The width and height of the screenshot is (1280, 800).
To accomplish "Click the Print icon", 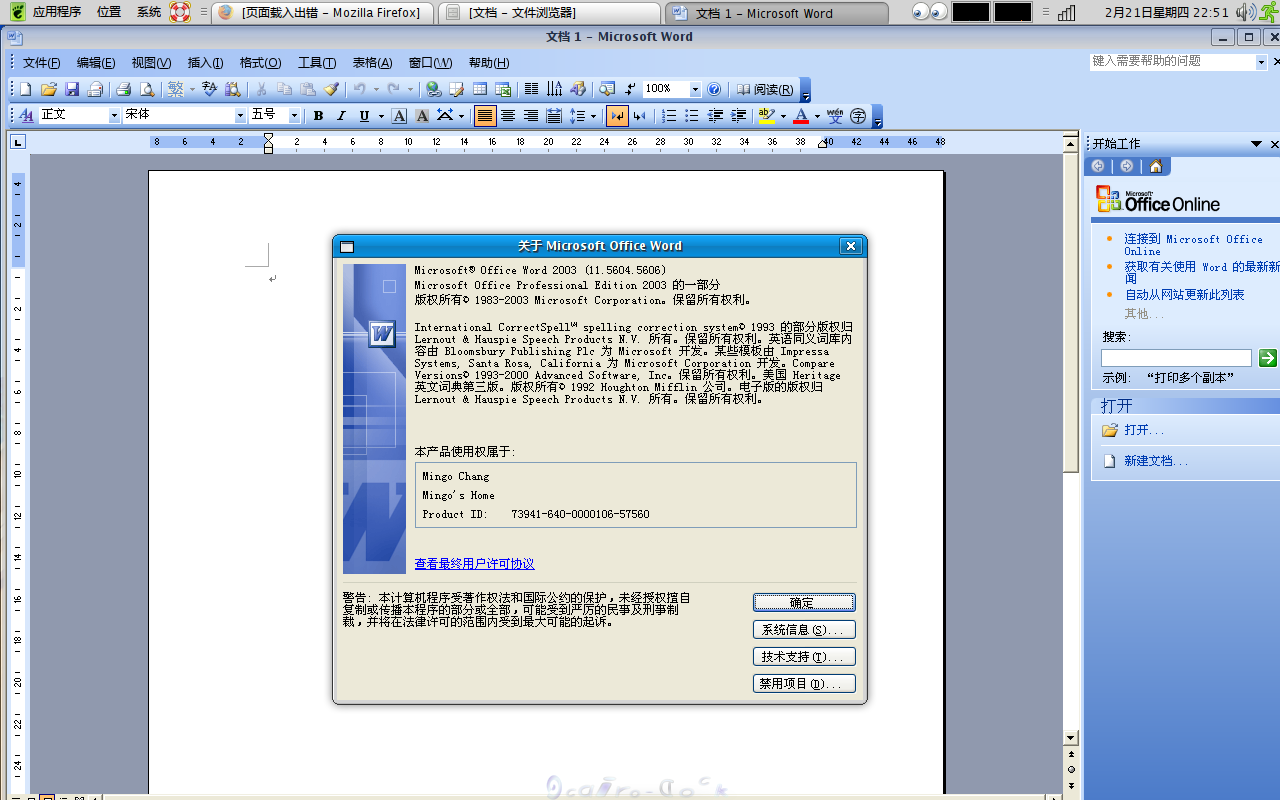I will (x=124, y=89).
